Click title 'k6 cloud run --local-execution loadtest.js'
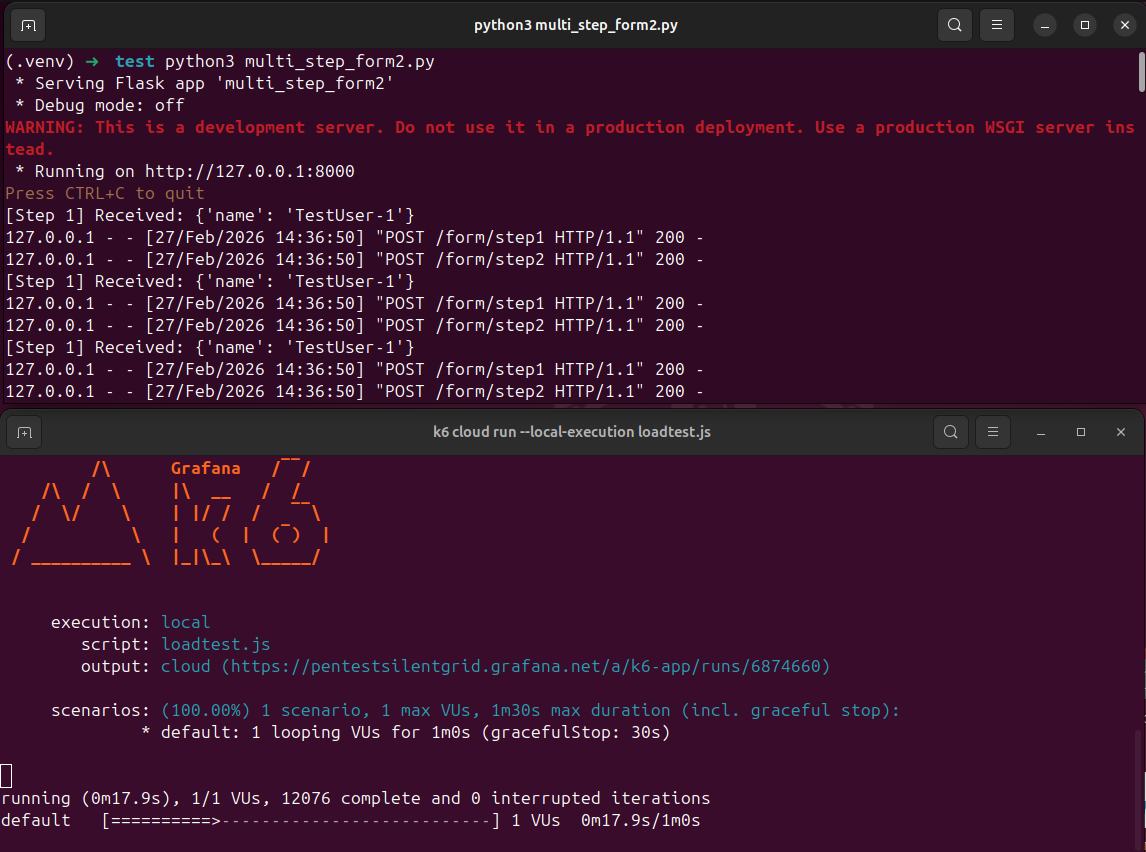Viewport: 1146px width, 852px height. pos(572,432)
